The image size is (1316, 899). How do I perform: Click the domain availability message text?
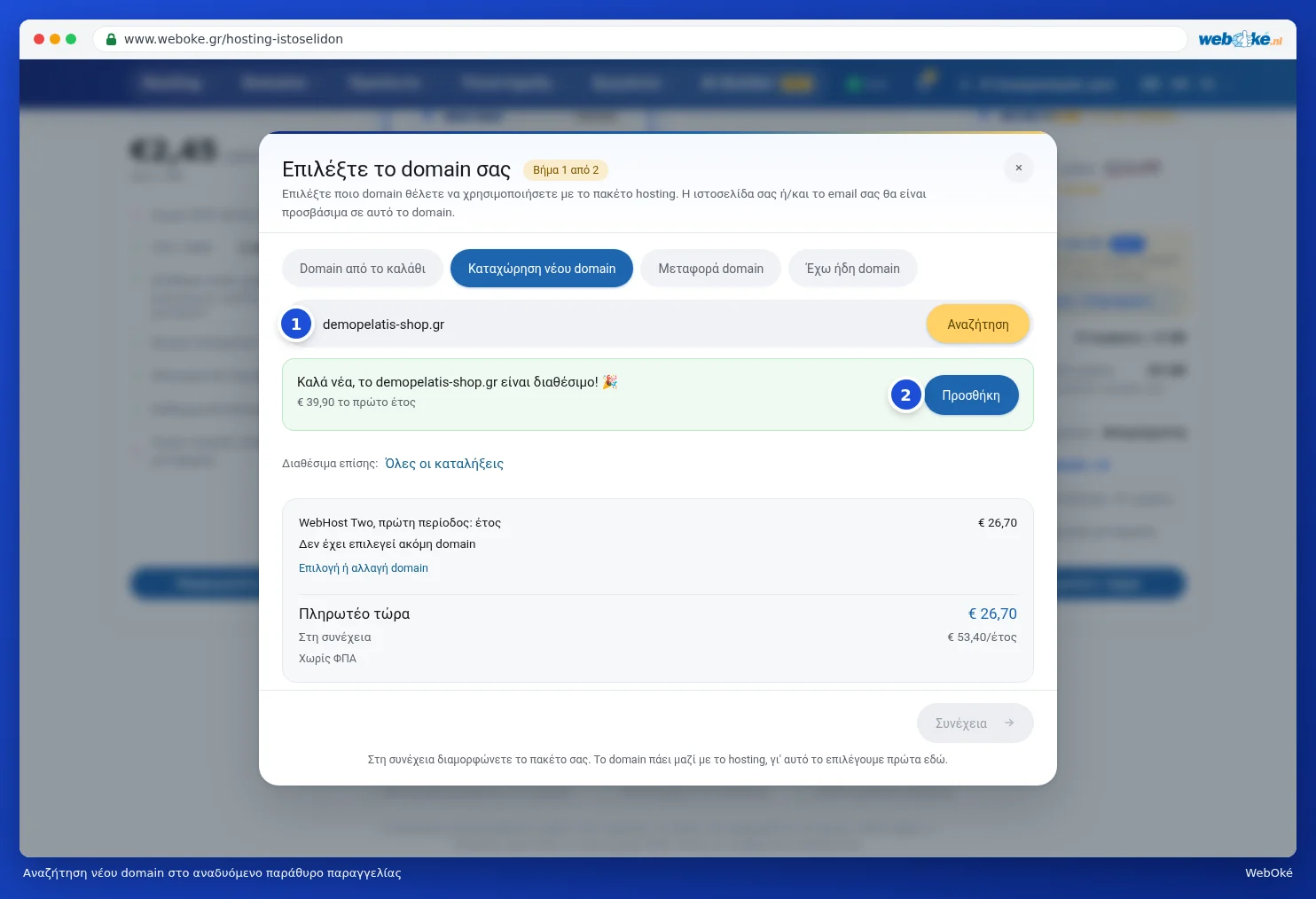coord(457,382)
